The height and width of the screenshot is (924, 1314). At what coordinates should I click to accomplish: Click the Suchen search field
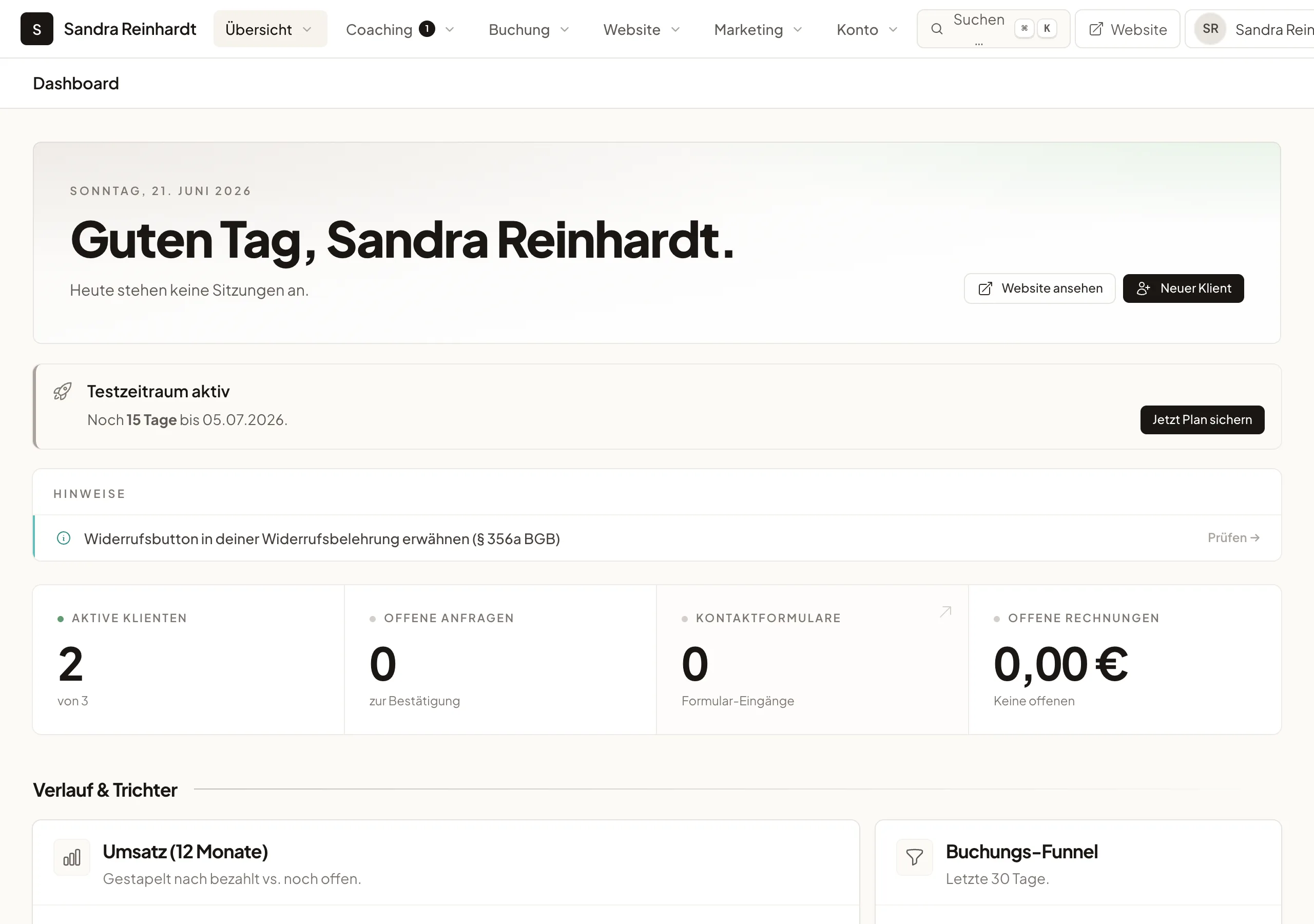click(993, 29)
